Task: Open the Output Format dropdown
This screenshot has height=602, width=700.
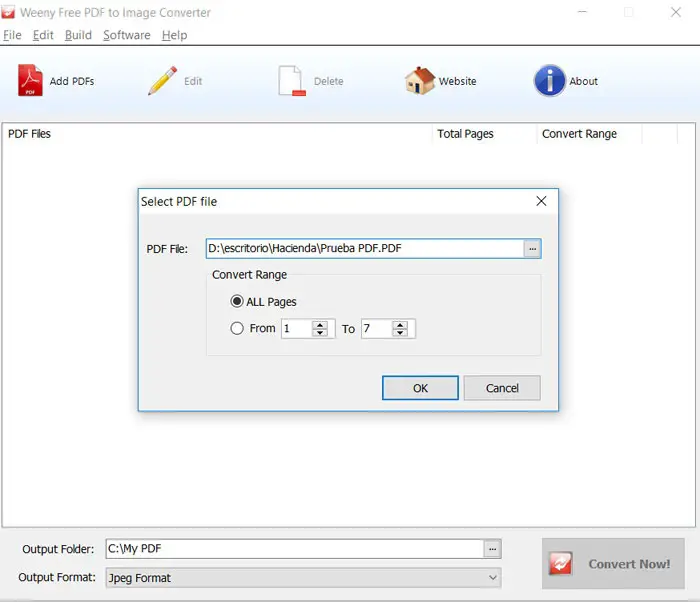Action: [303, 577]
